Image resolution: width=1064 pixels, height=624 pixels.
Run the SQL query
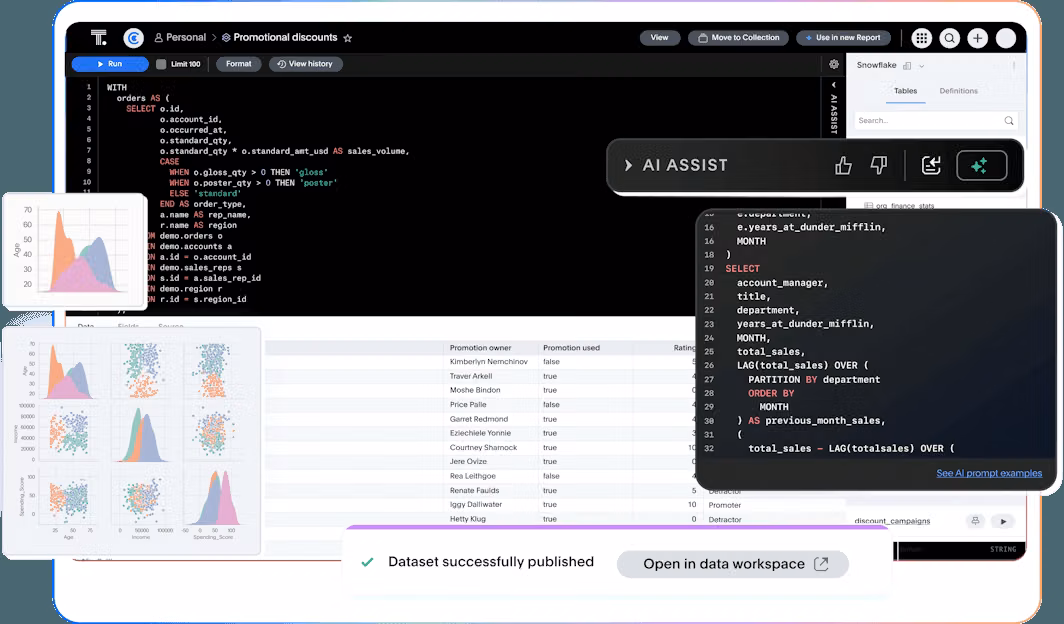(110, 64)
